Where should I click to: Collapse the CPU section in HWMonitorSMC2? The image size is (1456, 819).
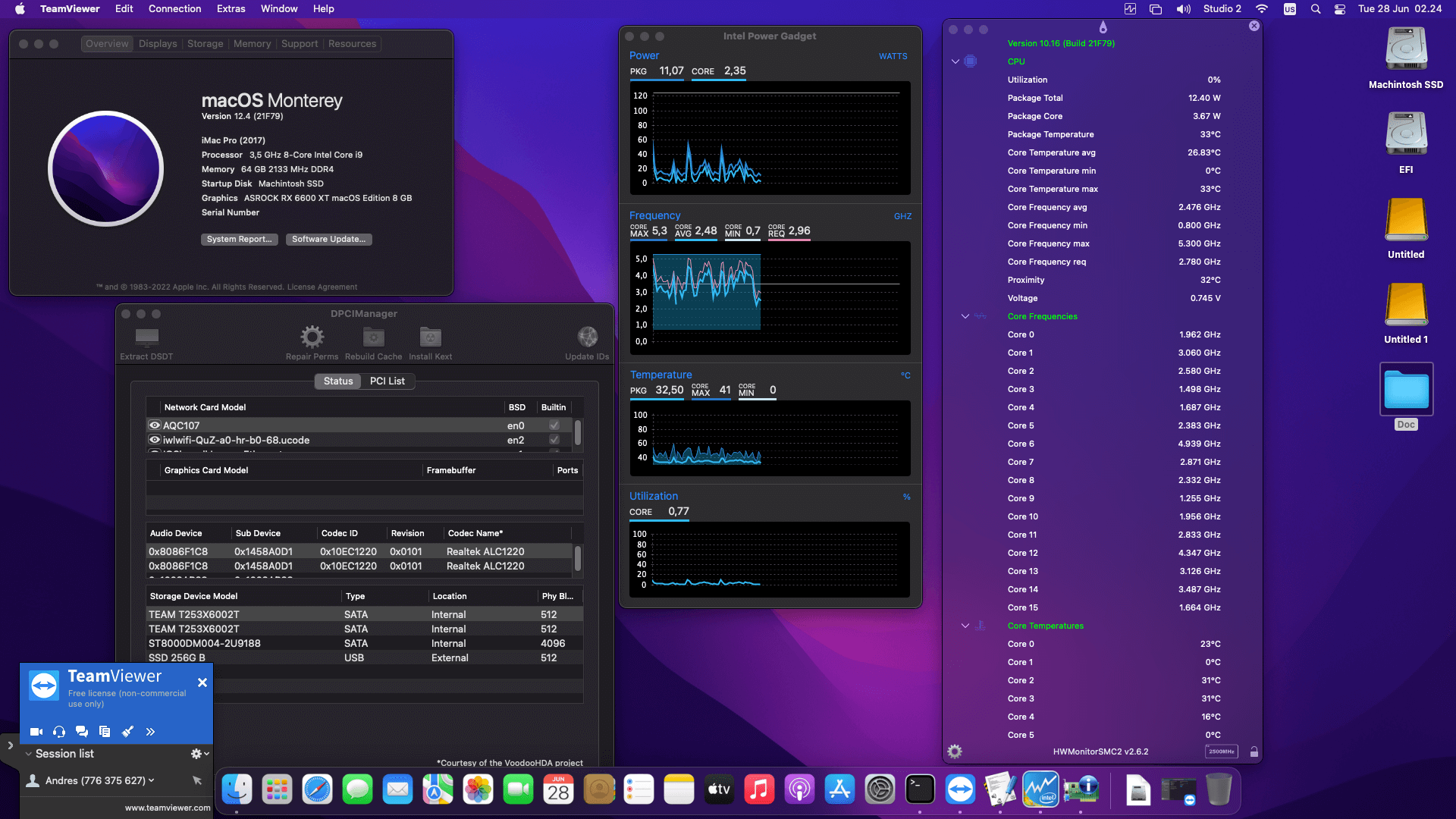(955, 61)
